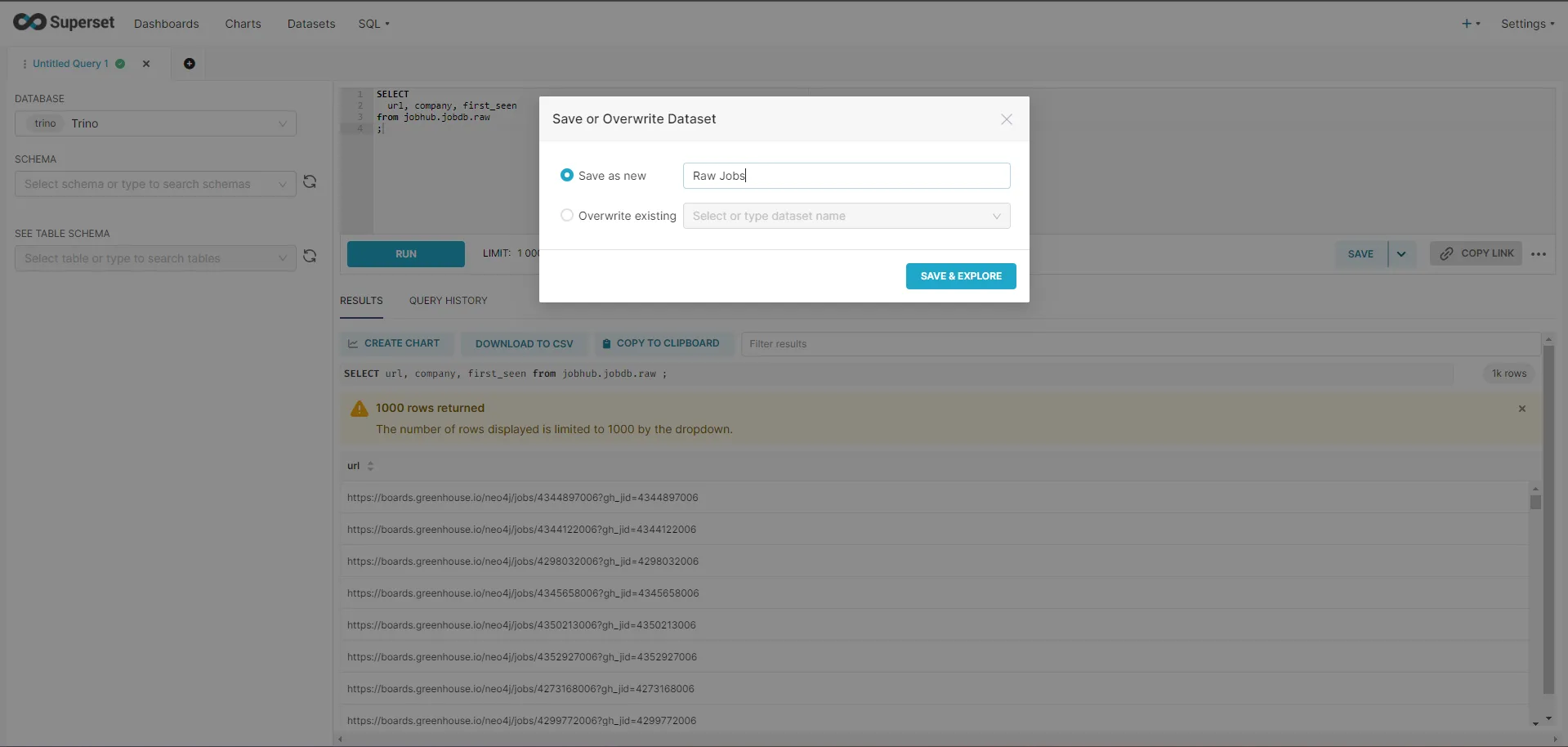The width and height of the screenshot is (1568, 747).
Task: Add a new query tab with plus icon
Action: 190,64
